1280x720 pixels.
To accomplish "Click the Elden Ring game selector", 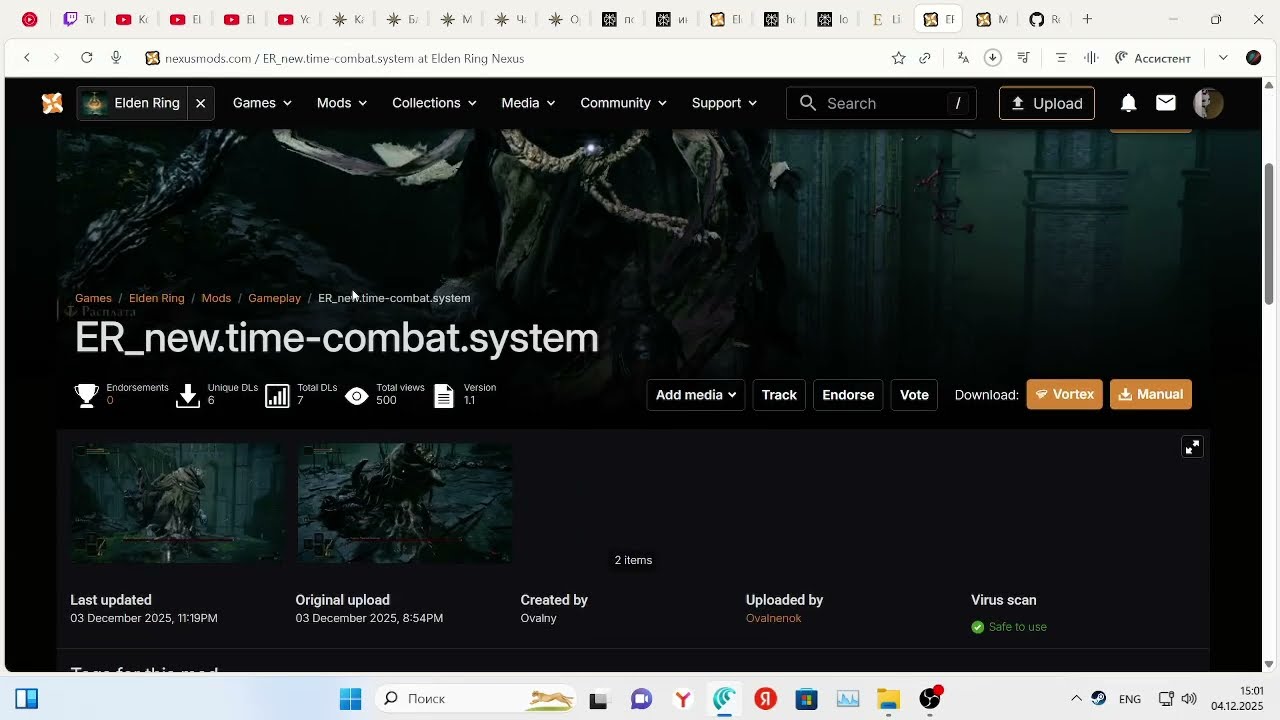I will tap(132, 103).
